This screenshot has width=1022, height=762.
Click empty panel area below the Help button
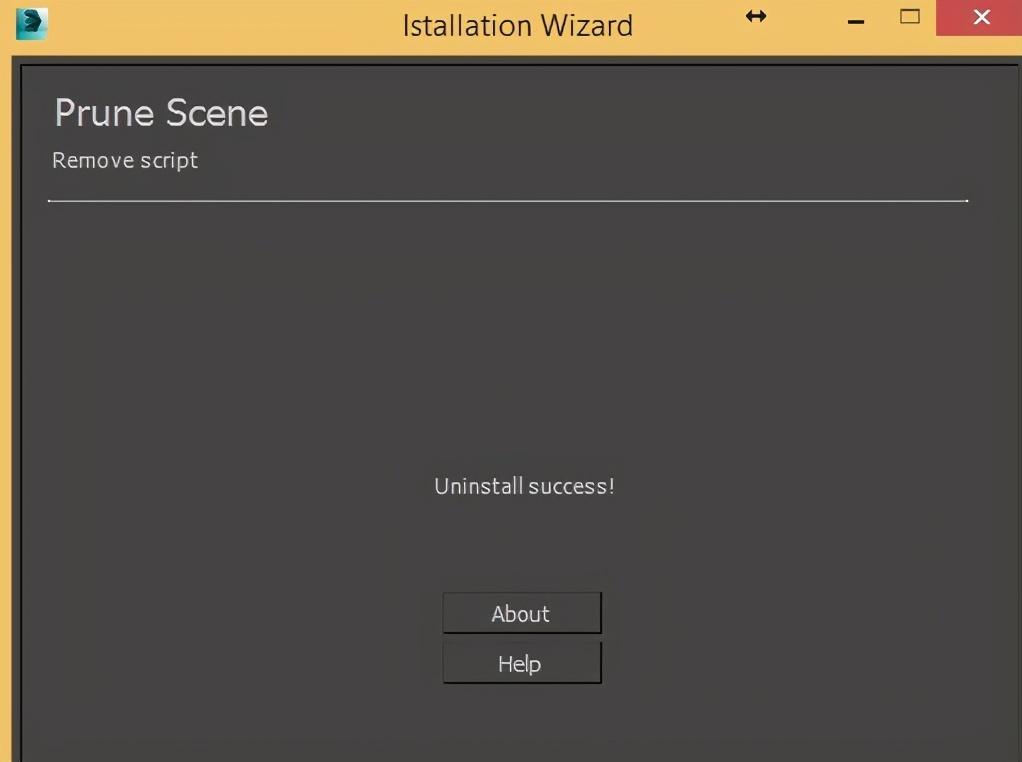[521, 725]
